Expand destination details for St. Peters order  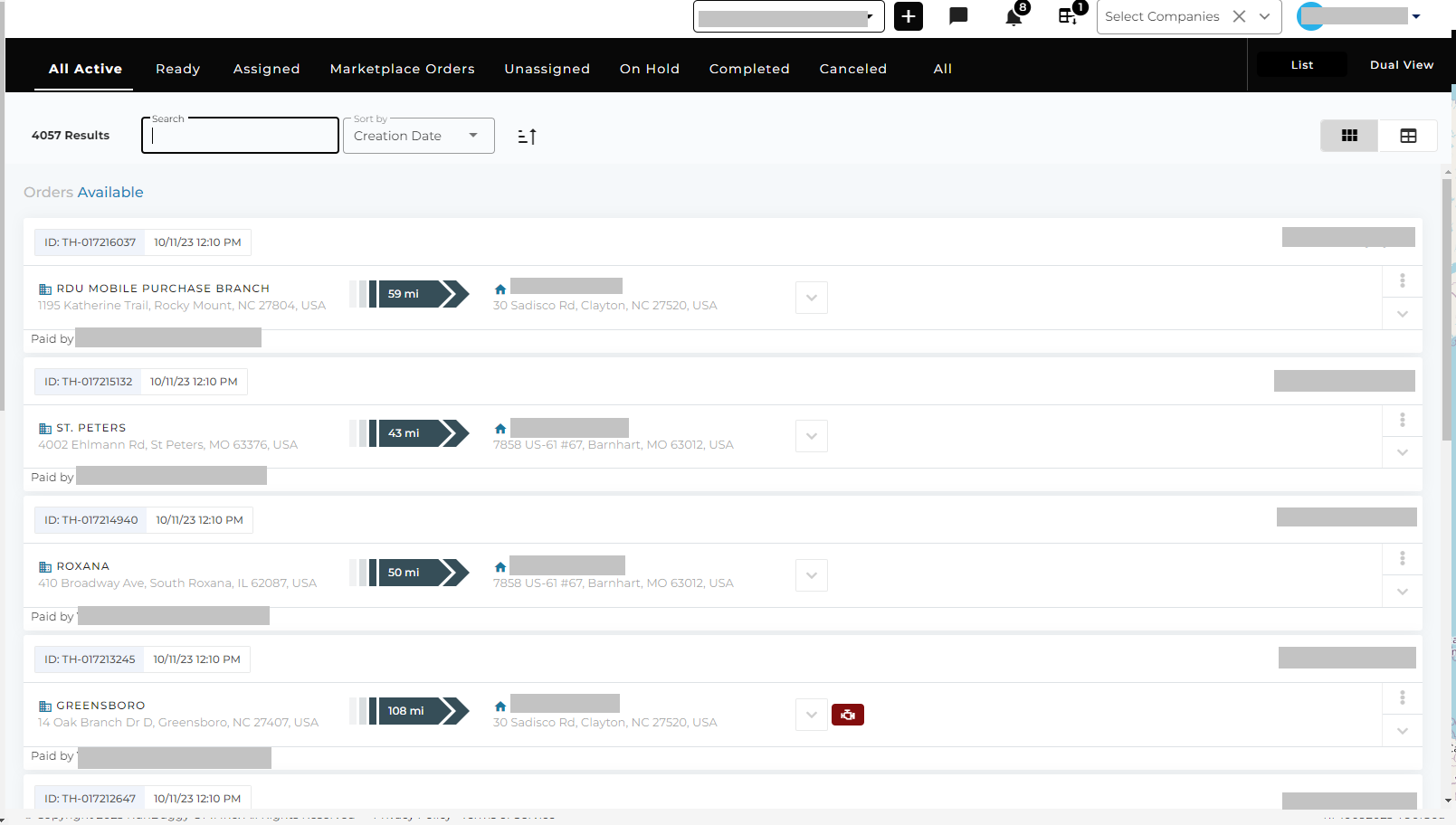tap(812, 436)
